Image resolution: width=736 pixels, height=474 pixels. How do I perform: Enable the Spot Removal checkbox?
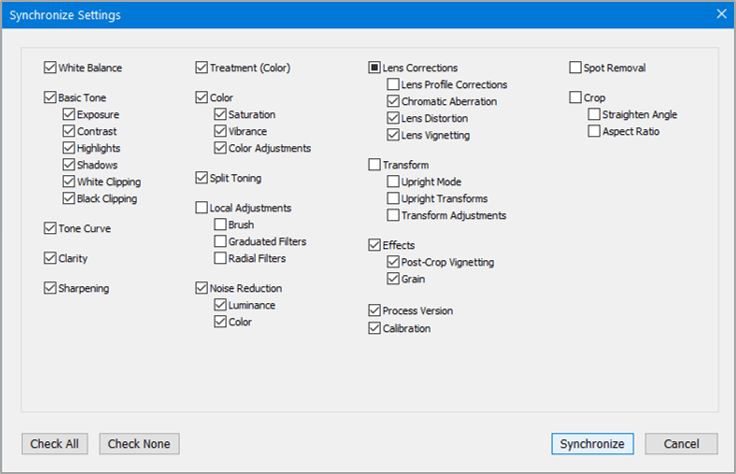pos(575,68)
